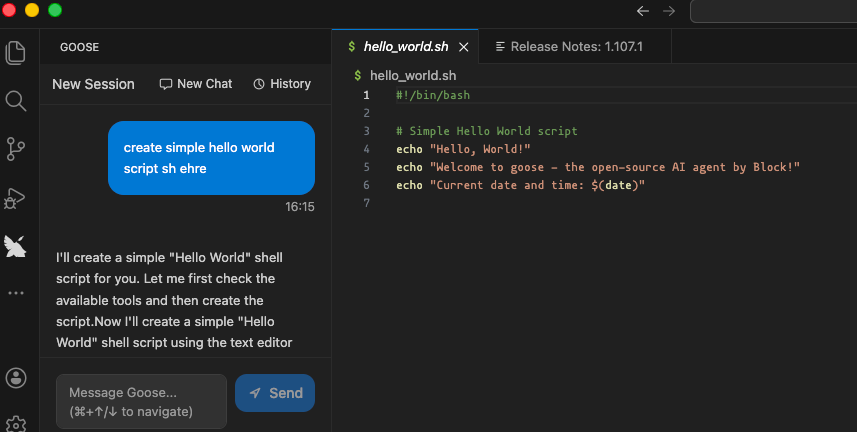Open the Source Control view
The image size is (857, 432).
15,149
